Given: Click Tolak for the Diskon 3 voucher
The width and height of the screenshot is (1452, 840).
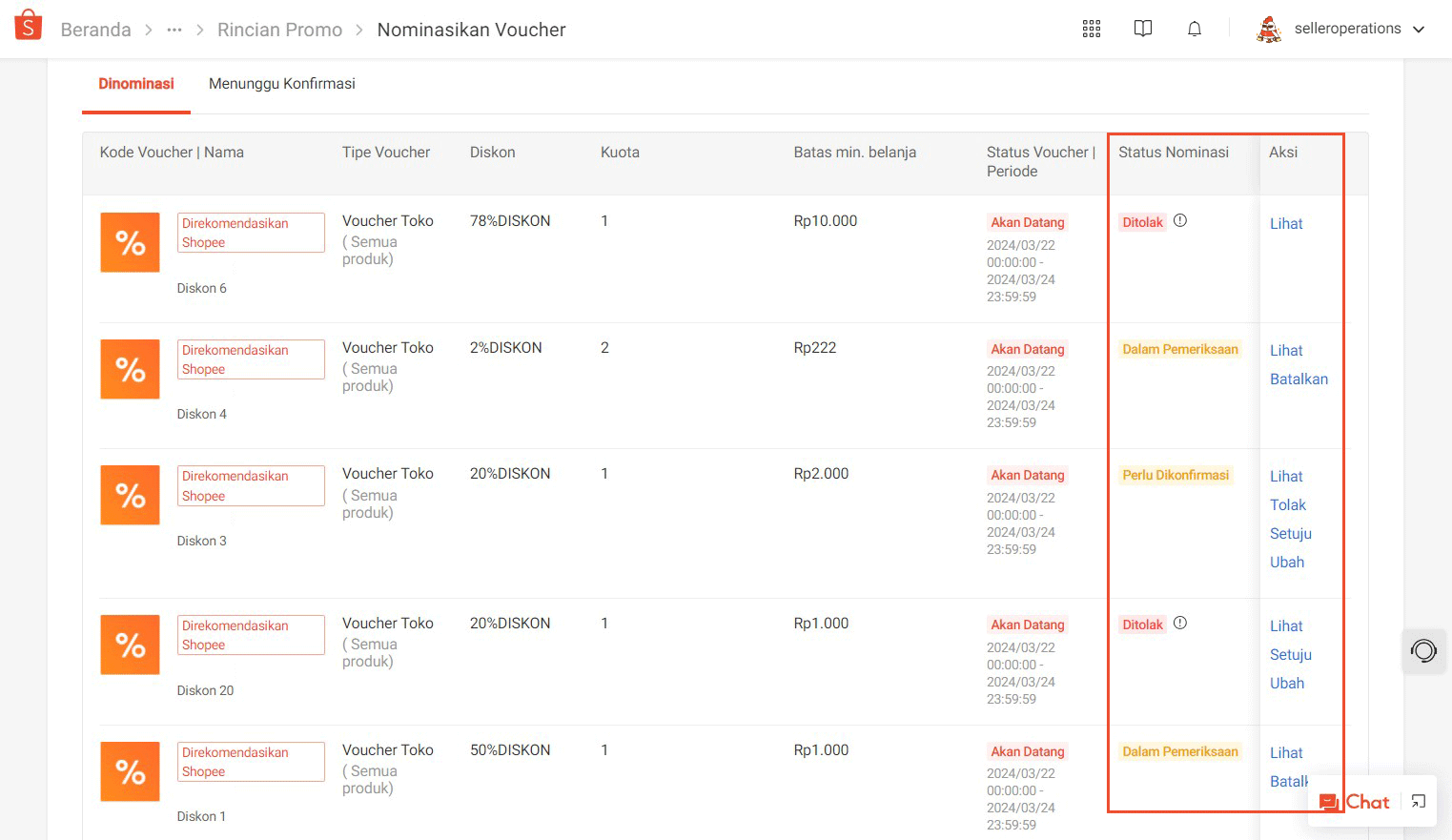Looking at the screenshot, I should (x=1287, y=505).
